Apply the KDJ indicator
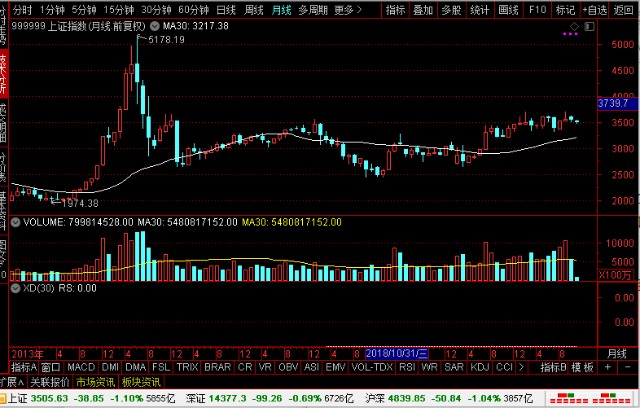 click(x=480, y=368)
